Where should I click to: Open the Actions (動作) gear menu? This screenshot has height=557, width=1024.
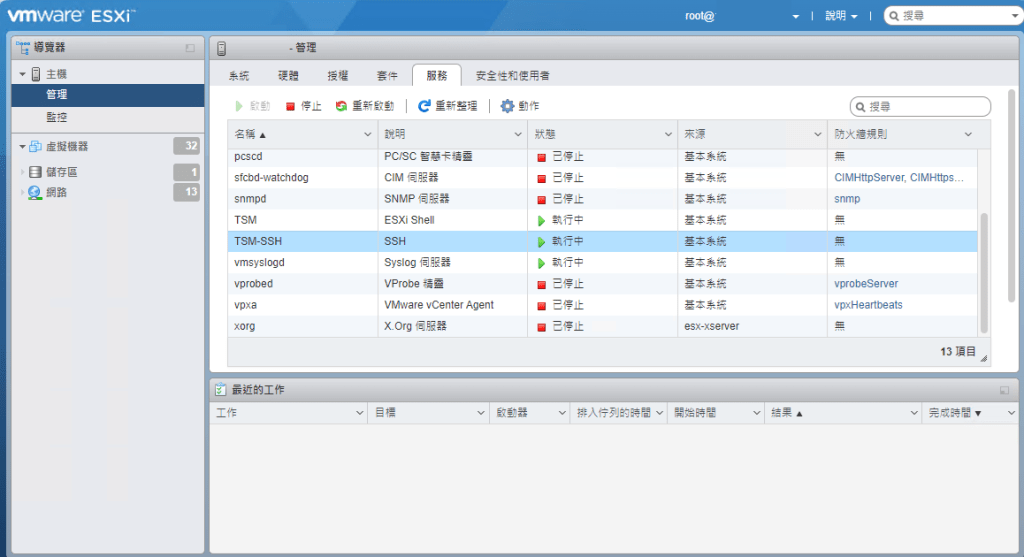pos(507,106)
